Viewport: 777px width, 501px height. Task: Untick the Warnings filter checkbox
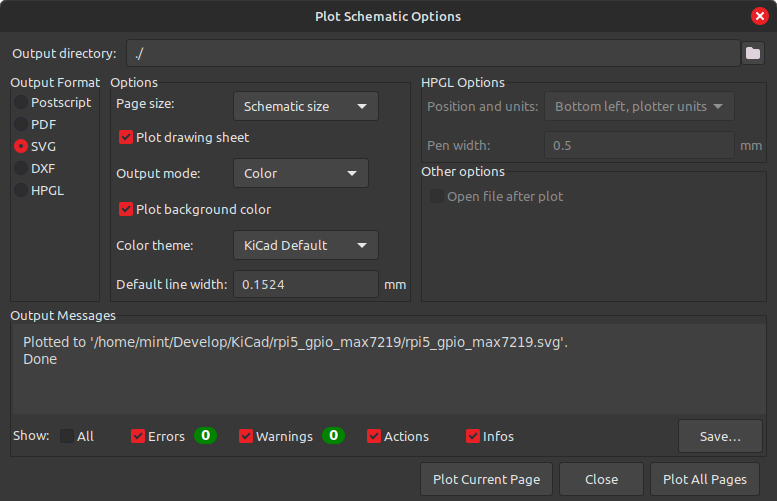click(246, 436)
